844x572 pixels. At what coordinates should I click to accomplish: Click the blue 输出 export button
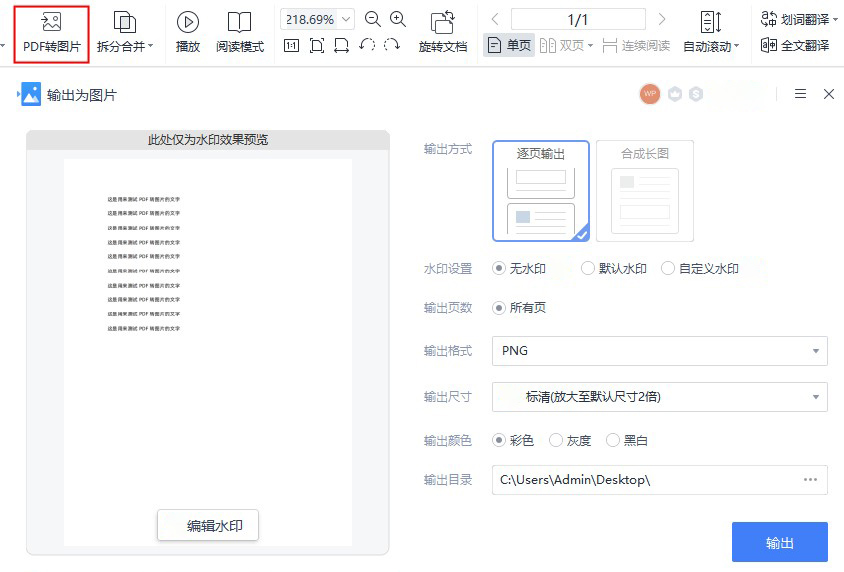point(779,542)
